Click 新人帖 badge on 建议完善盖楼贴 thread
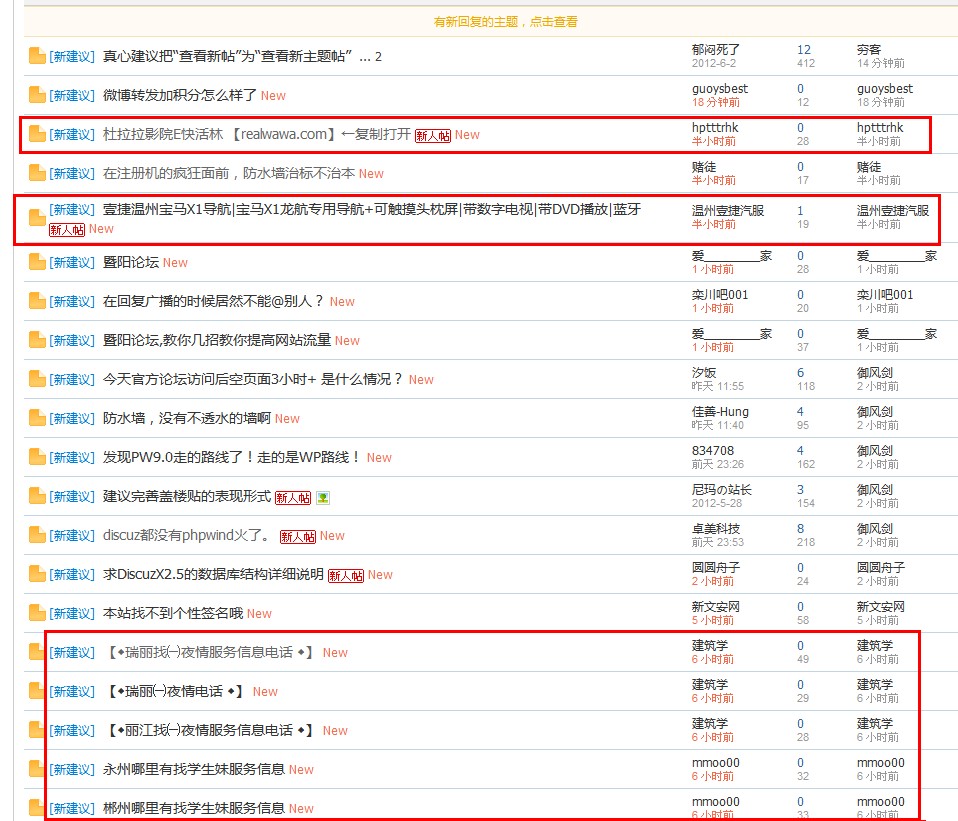Screen dimensions: 958x821 (x=293, y=498)
